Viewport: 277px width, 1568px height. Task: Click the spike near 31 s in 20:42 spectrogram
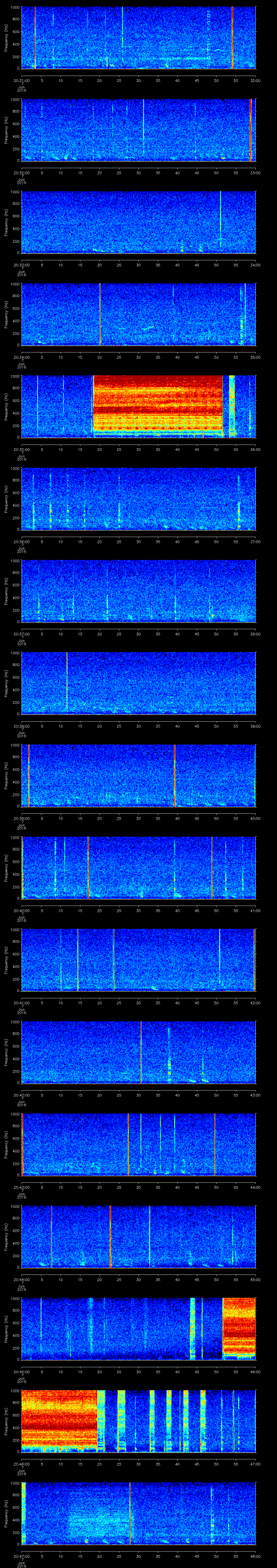[141, 1052]
